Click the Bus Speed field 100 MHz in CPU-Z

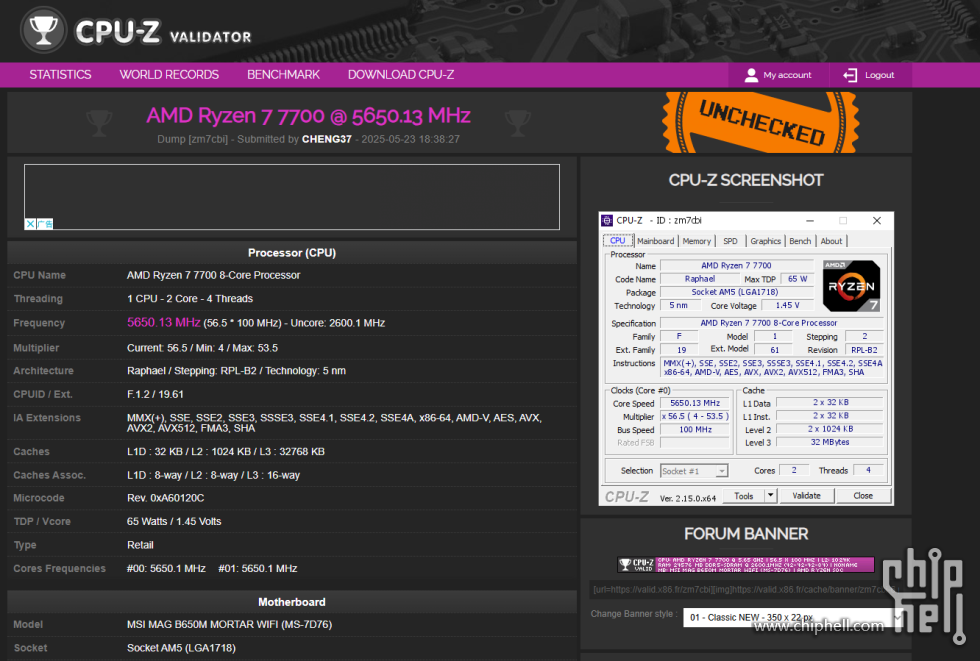coord(695,429)
